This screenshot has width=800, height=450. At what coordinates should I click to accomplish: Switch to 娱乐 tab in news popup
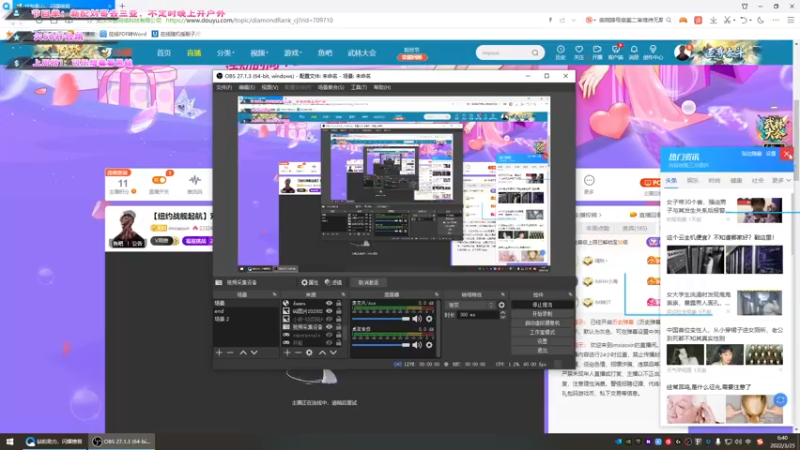[692, 181]
